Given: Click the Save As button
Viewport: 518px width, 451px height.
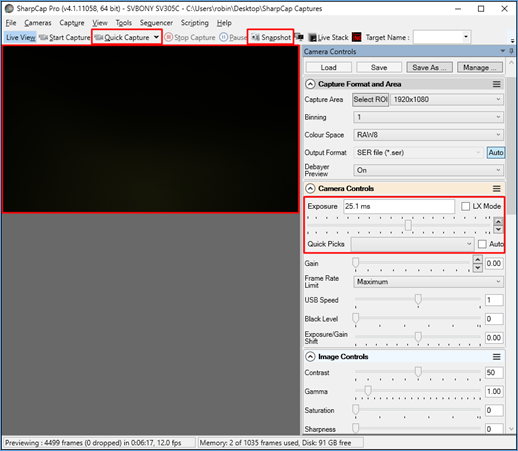Looking at the screenshot, I should pyautogui.click(x=429, y=67).
